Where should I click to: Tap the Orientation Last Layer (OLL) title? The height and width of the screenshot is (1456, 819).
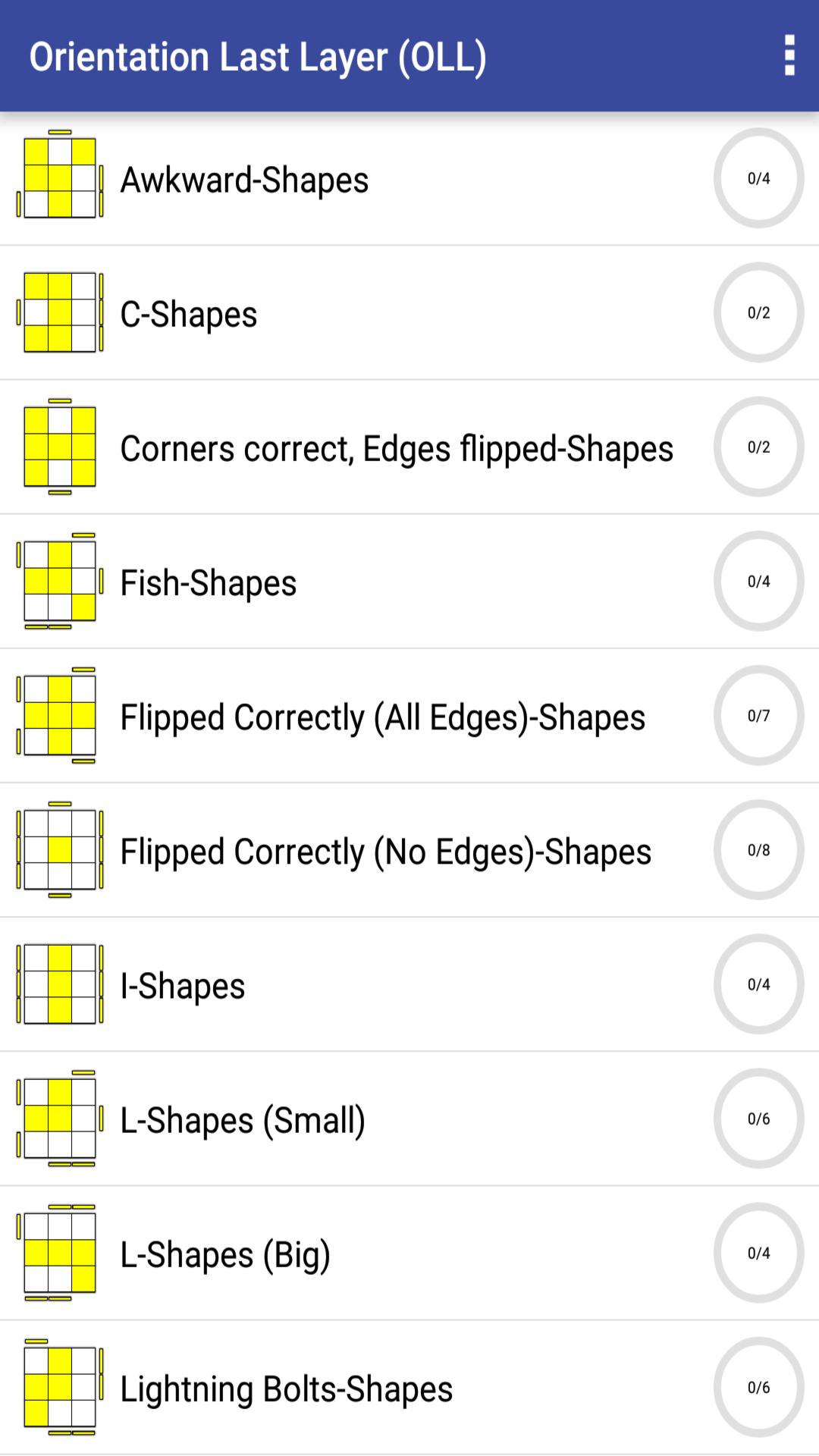[x=258, y=57]
